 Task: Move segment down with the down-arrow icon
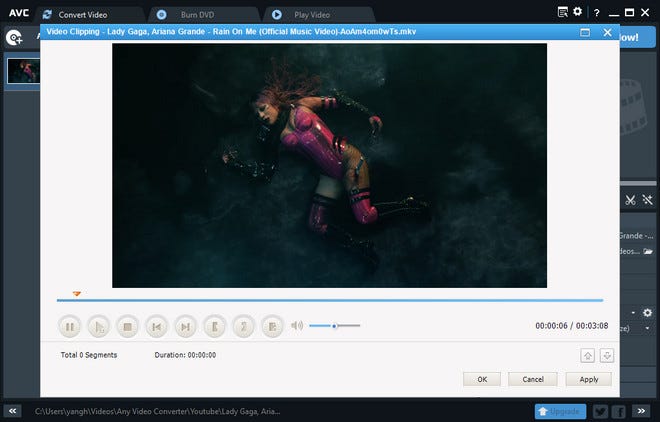coord(607,356)
